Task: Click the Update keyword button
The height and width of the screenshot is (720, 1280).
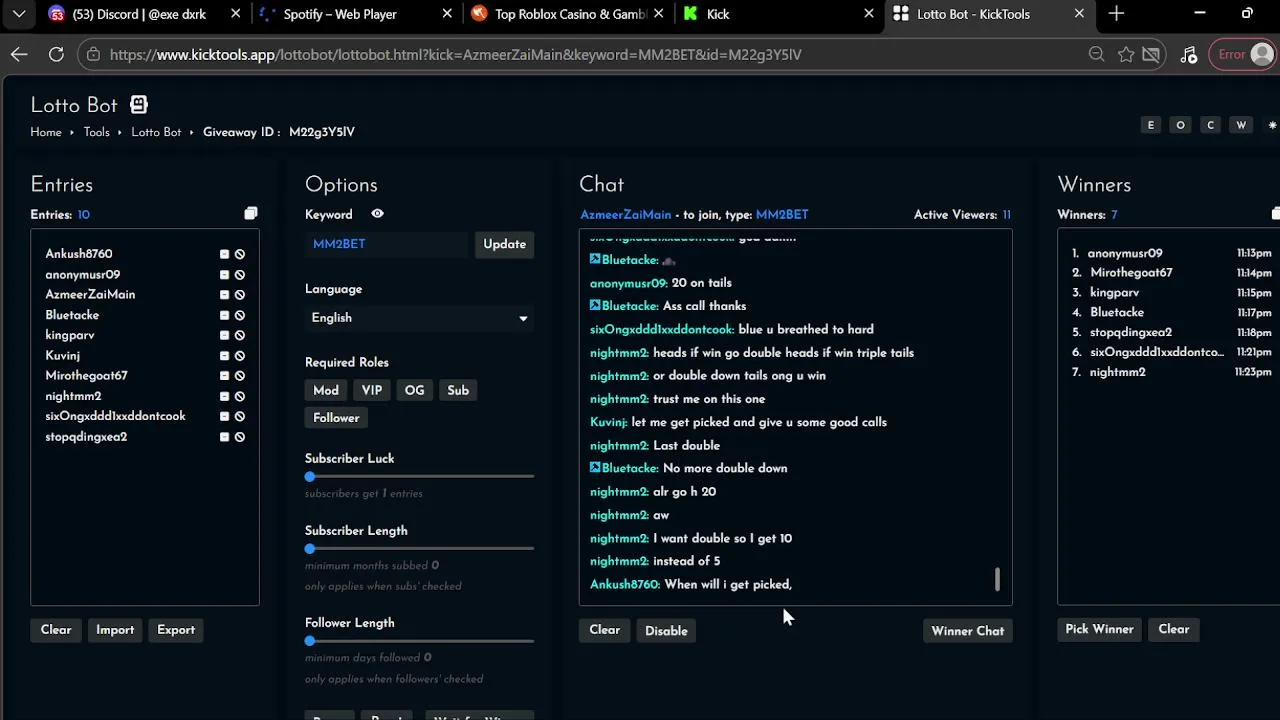Action: tap(504, 244)
